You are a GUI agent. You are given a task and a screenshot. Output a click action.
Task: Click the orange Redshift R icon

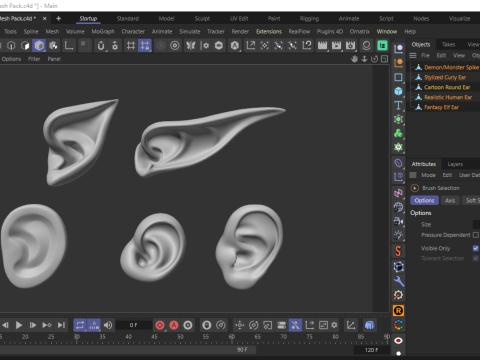point(398,311)
